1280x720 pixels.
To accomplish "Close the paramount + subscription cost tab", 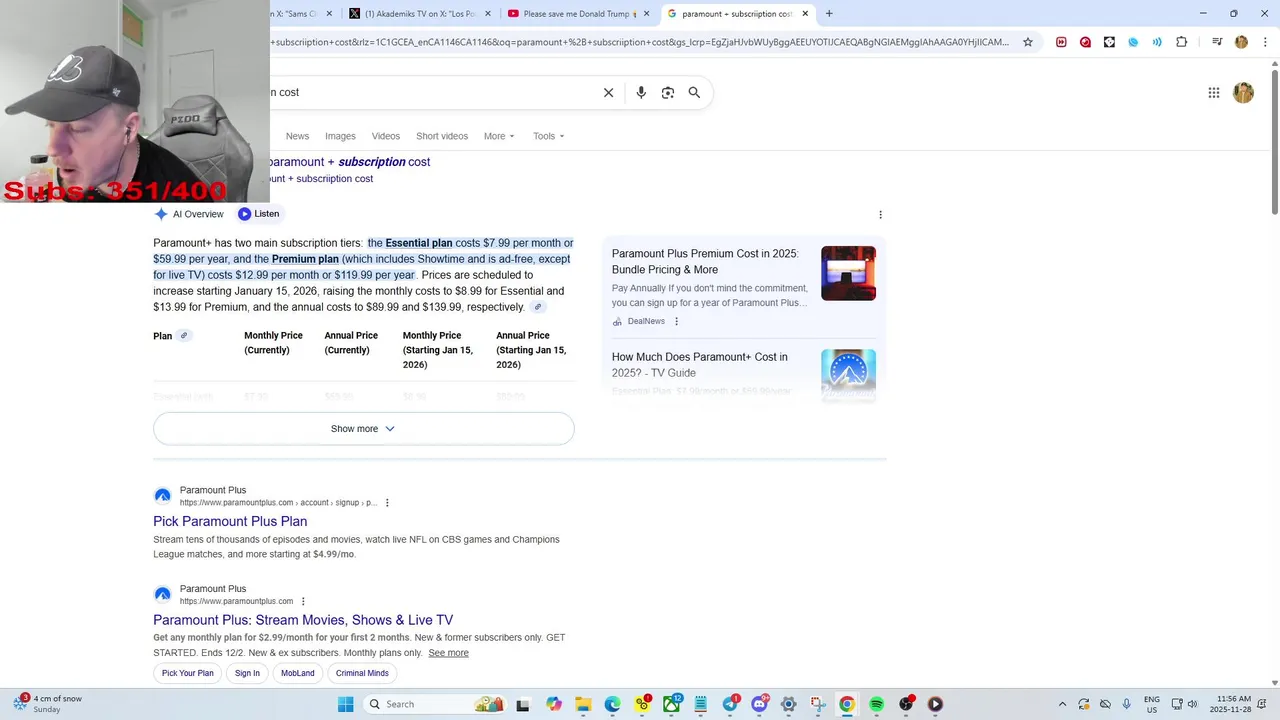I will 805,14.
